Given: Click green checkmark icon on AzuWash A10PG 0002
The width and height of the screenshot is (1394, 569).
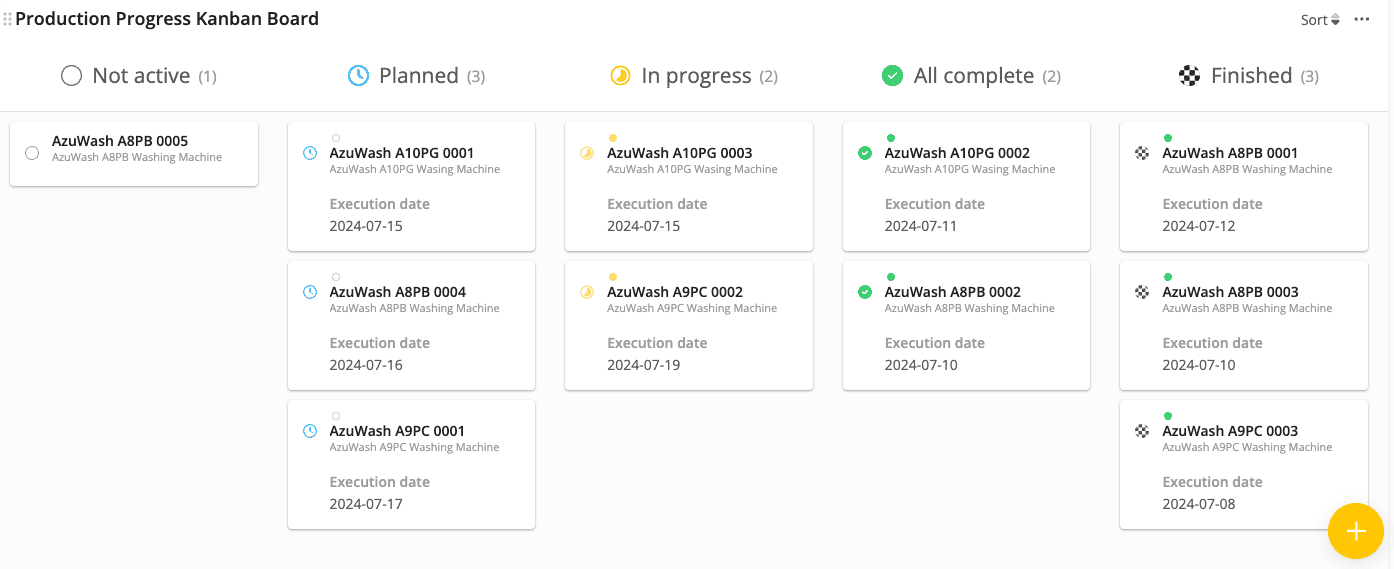Looking at the screenshot, I should click(865, 153).
